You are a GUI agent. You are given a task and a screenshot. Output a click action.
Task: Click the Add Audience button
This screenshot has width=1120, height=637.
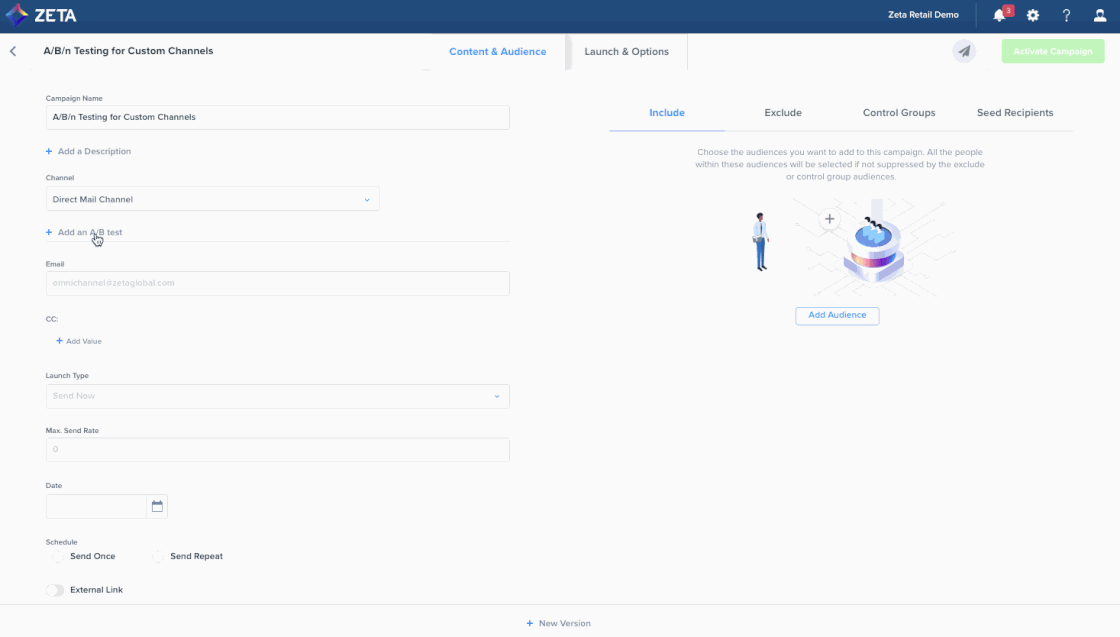pyautogui.click(x=837, y=315)
